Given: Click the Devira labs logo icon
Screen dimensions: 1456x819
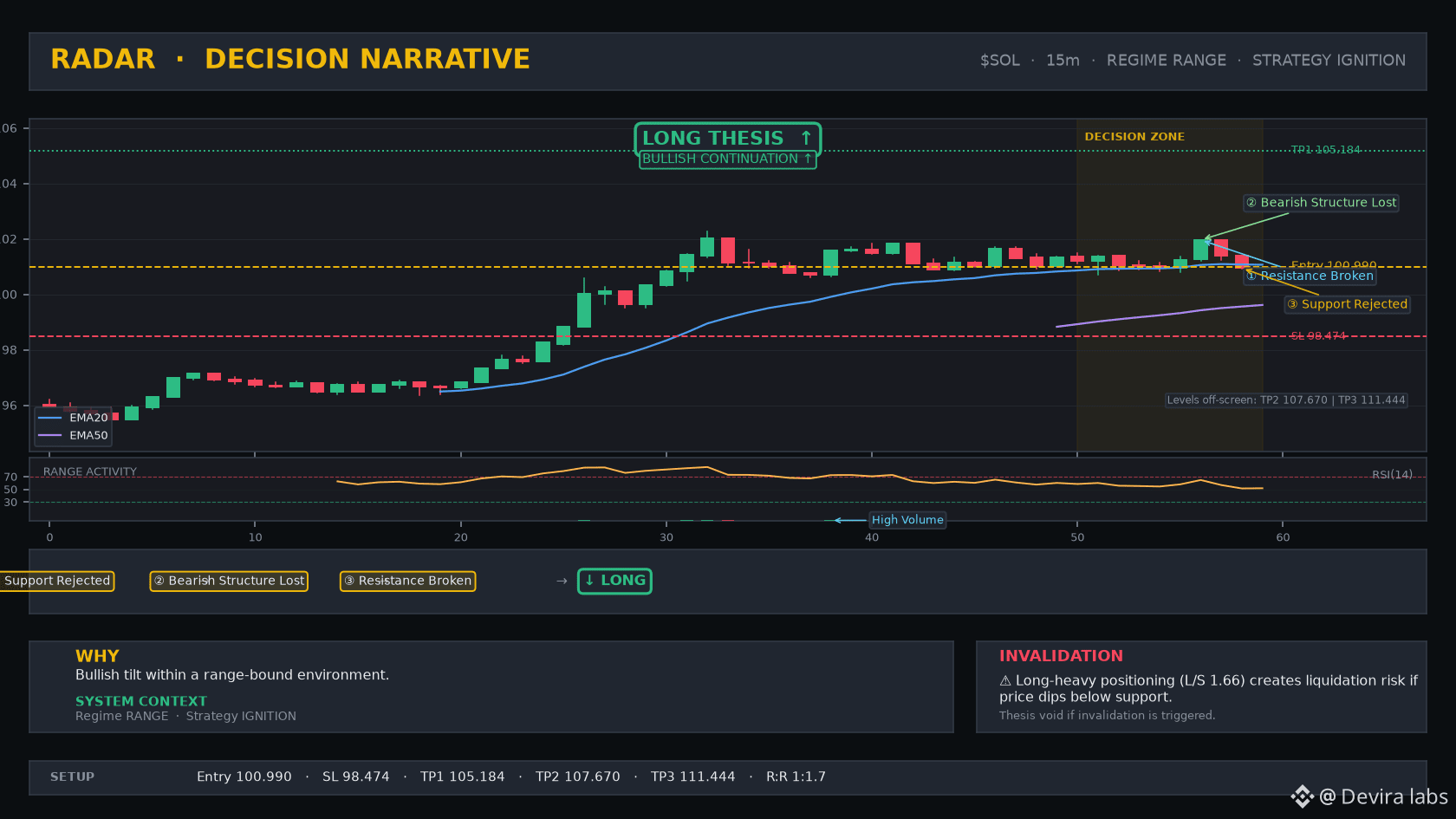Looking at the screenshot, I should click(1302, 796).
